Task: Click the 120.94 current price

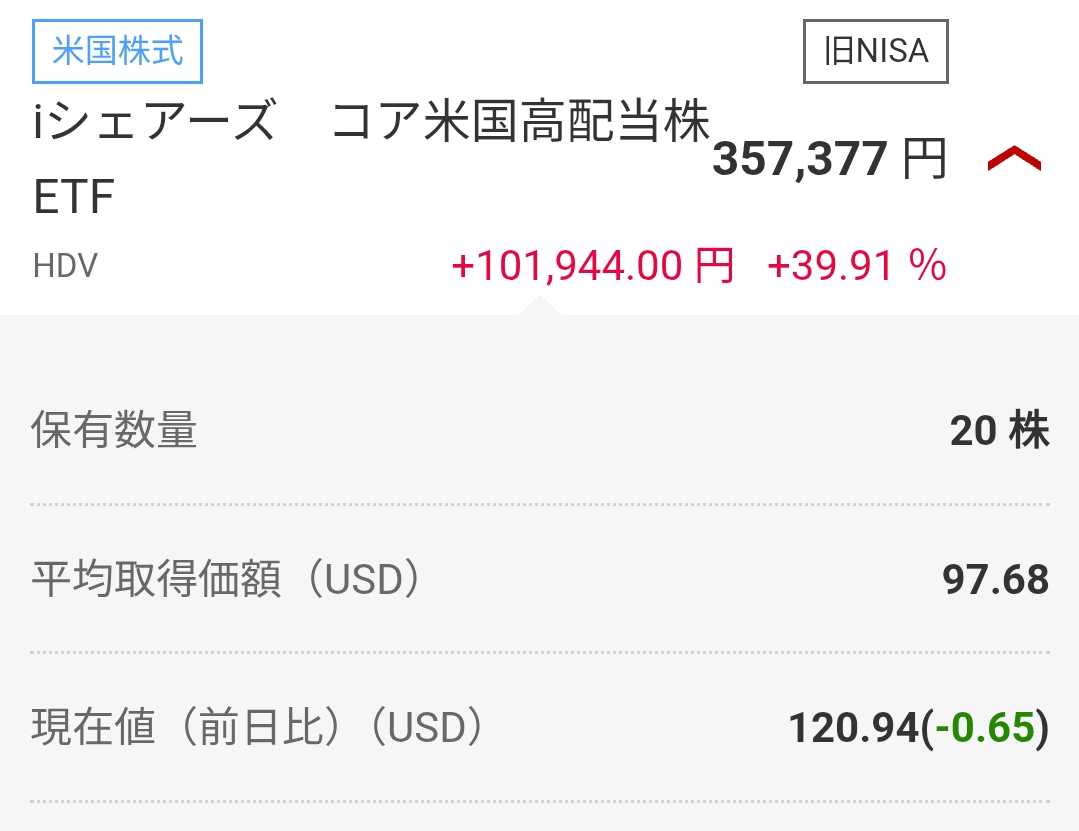Action: (852, 728)
